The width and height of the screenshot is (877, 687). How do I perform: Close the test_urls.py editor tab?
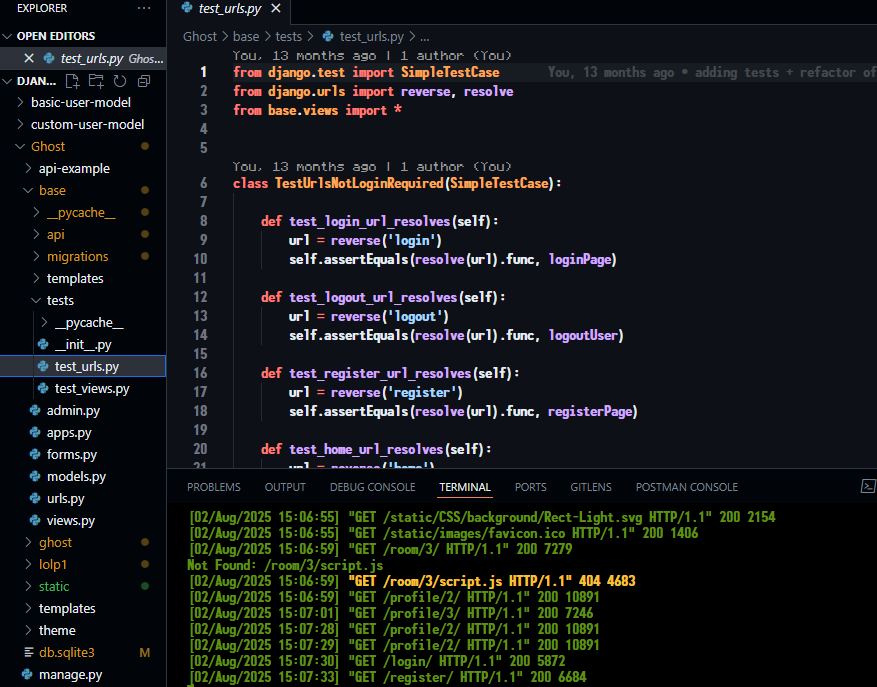pos(277,9)
